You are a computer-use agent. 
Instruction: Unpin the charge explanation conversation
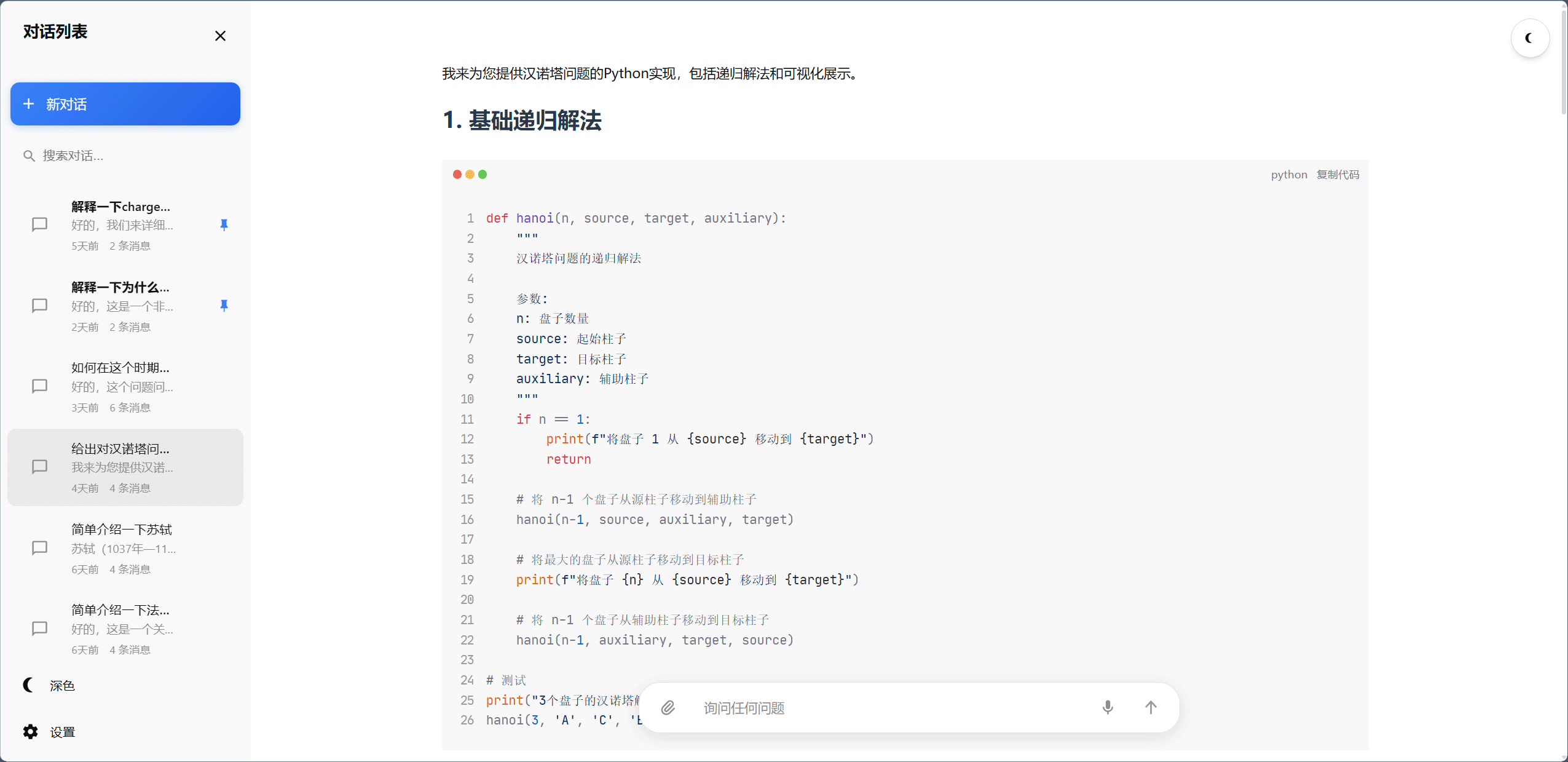224,225
